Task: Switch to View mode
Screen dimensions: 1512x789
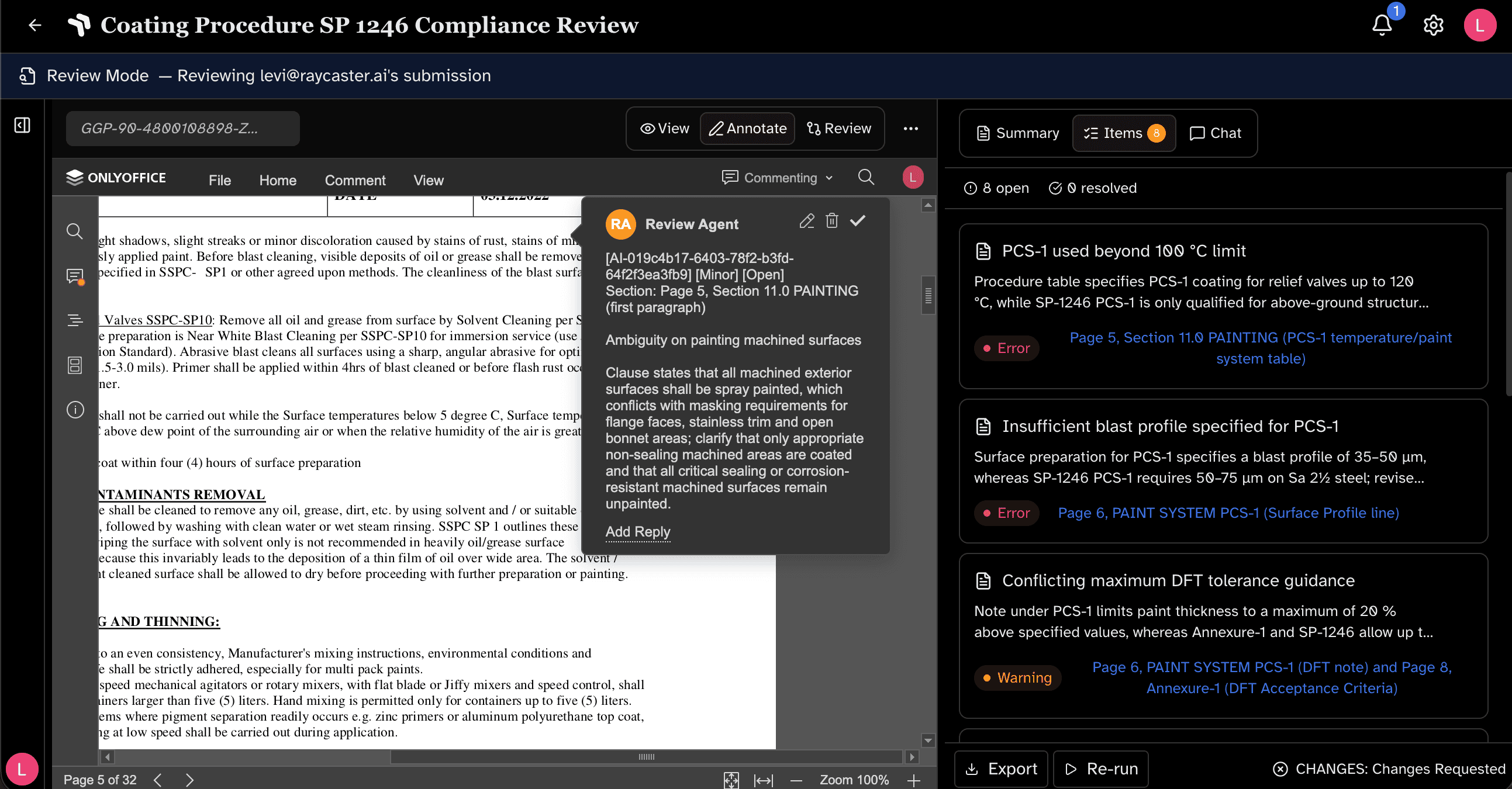Action: click(x=664, y=129)
